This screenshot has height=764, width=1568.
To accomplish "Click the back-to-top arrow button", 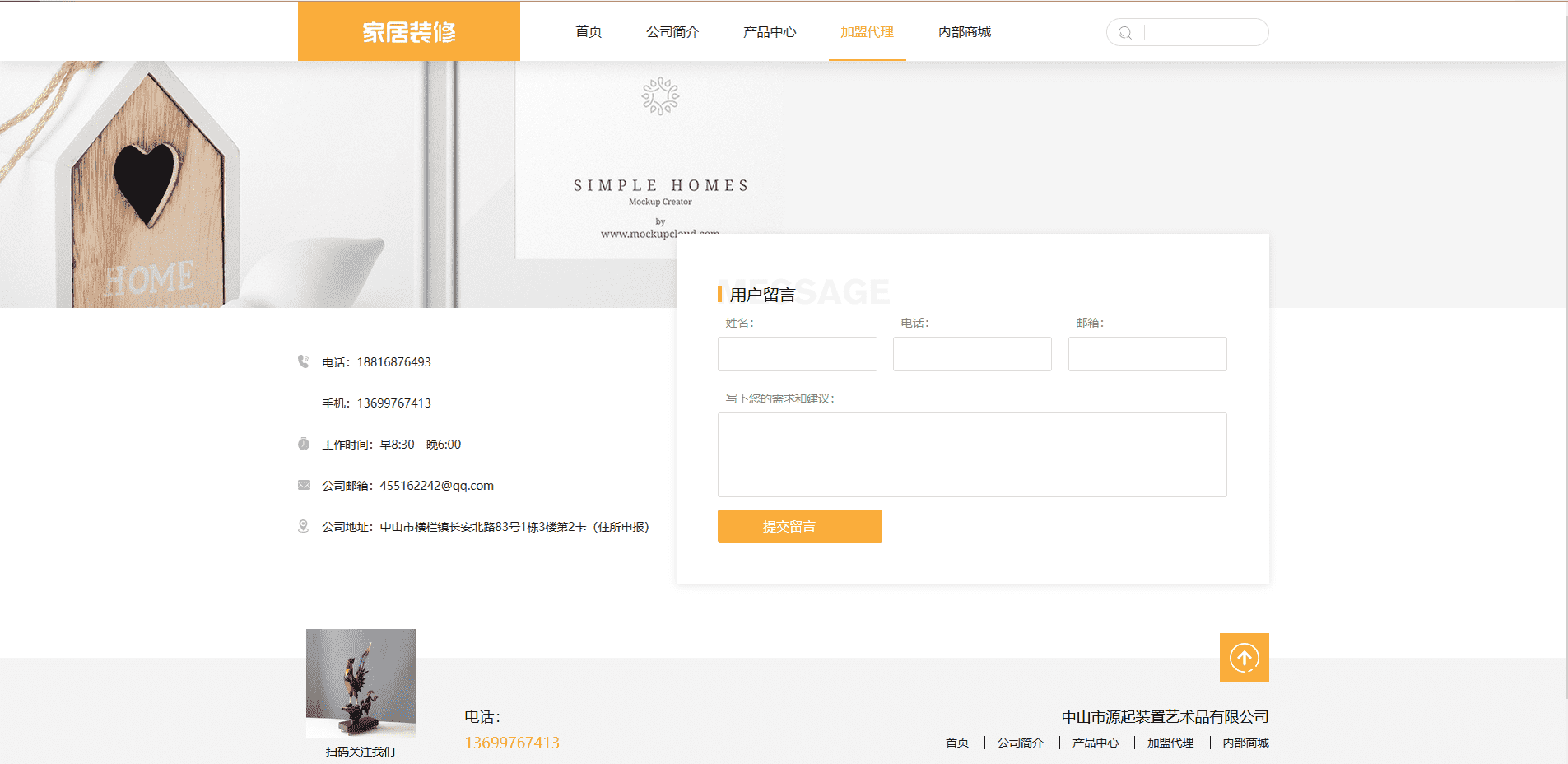I will coord(1244,658).
